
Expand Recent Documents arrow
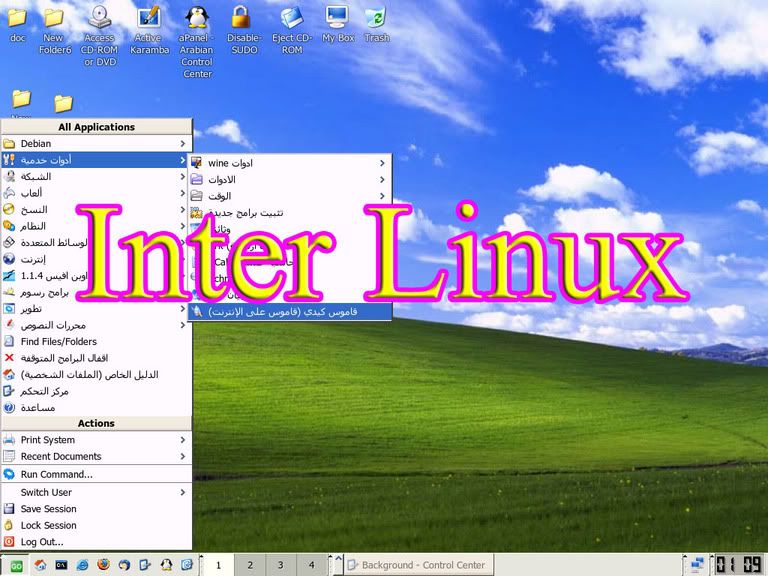[x=183, y=456]
